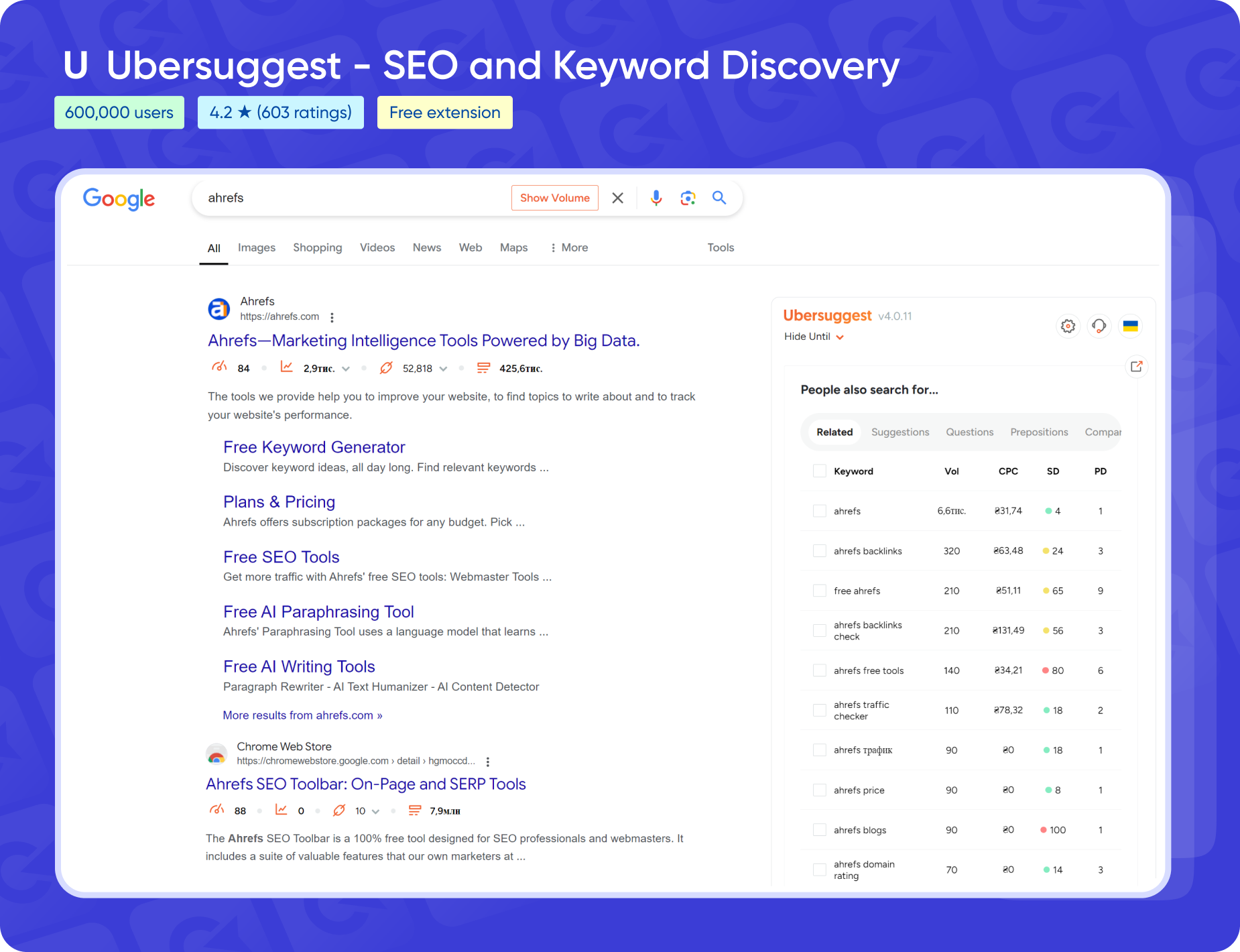Check the ahrefs backlinks keyword checkbox

coord(819,550)
